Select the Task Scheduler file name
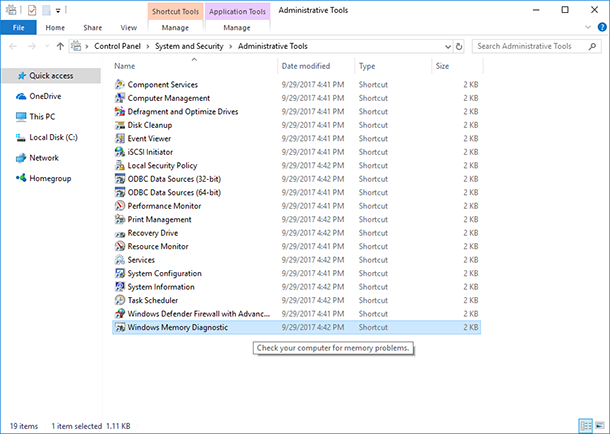 pyautogui.click(x=153, y=300)
